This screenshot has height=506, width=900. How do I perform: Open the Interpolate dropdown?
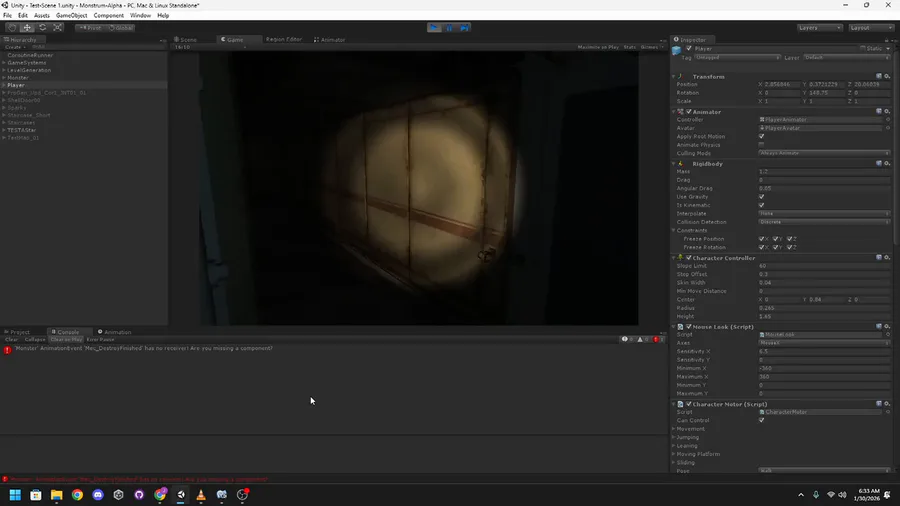[x=824, y=213]
